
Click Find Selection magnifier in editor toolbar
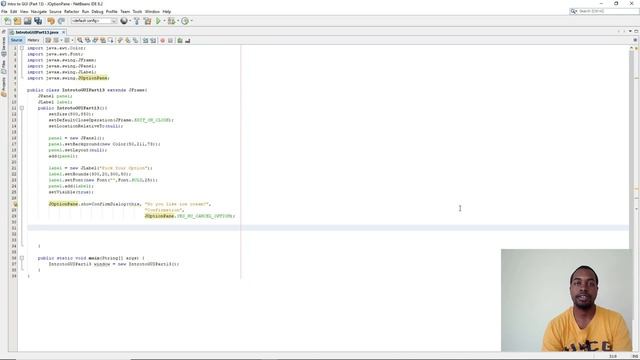pyautogui.click(x=80, y=40)
